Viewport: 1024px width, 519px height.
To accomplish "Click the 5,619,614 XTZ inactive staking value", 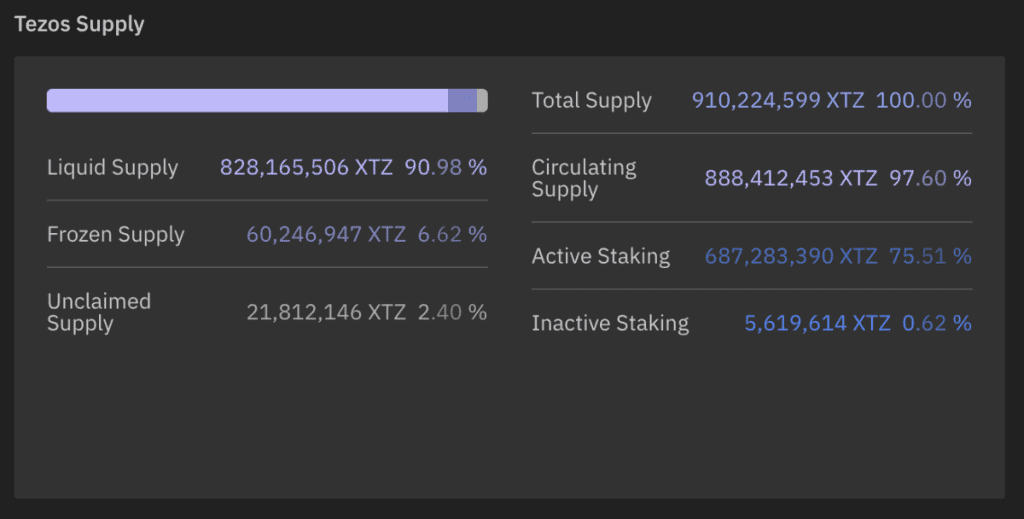I will coord(817,323).
